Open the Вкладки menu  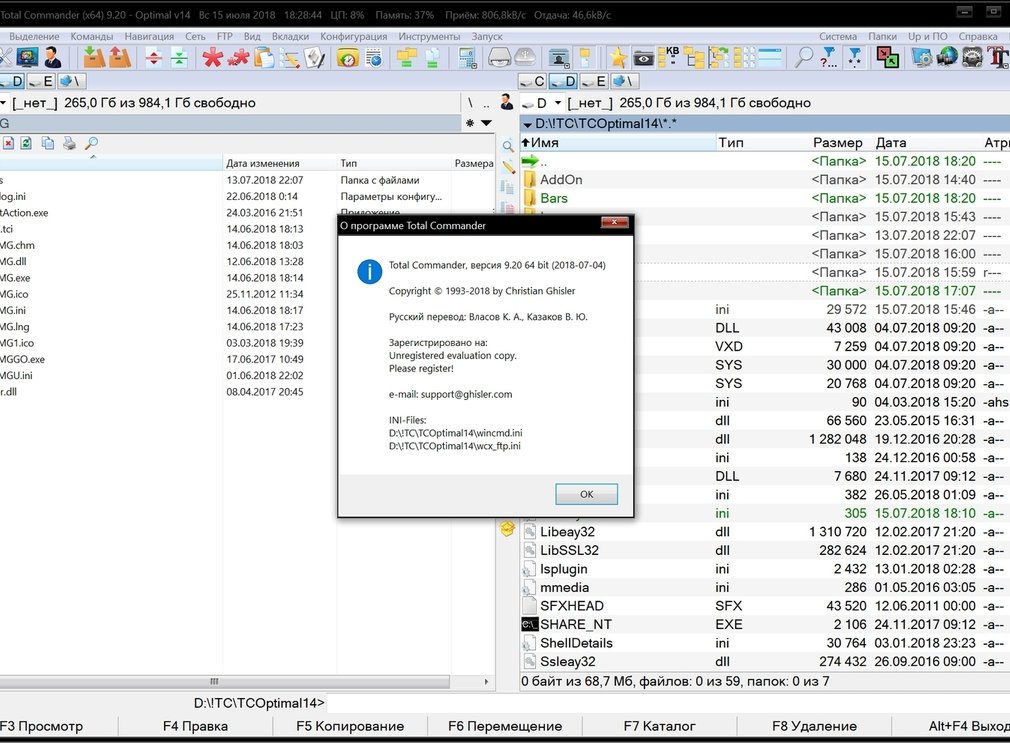291,36
